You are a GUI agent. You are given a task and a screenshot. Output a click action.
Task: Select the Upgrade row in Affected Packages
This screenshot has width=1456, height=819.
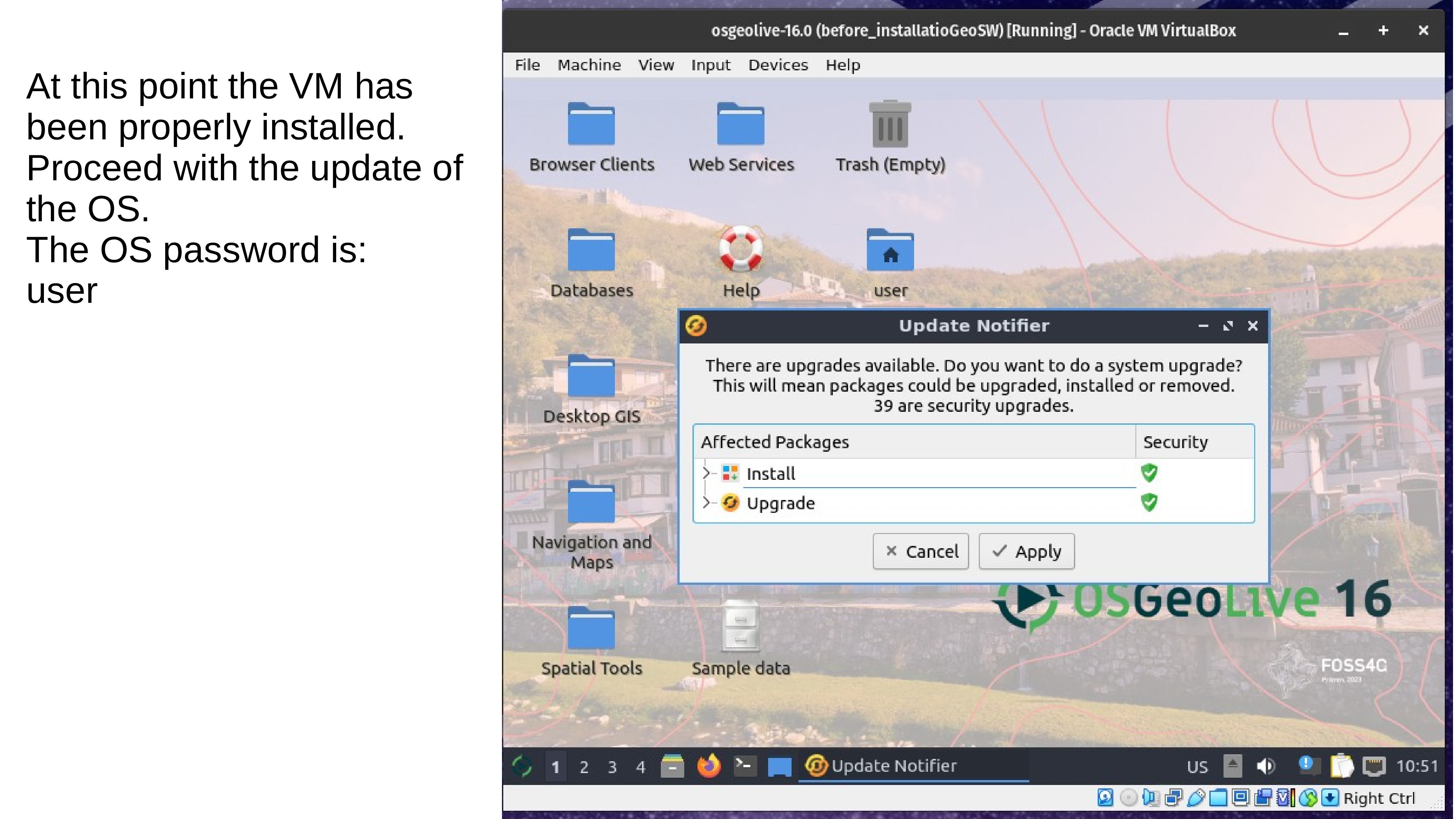tap(973, 503)
